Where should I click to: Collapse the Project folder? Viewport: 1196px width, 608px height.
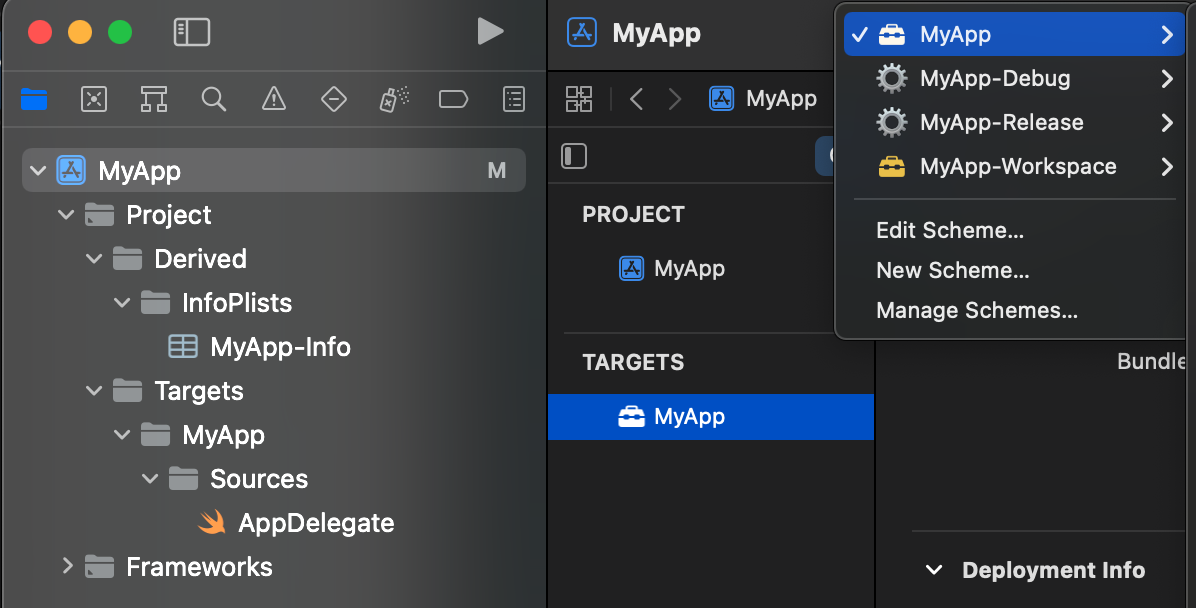[x=66, y=215]
